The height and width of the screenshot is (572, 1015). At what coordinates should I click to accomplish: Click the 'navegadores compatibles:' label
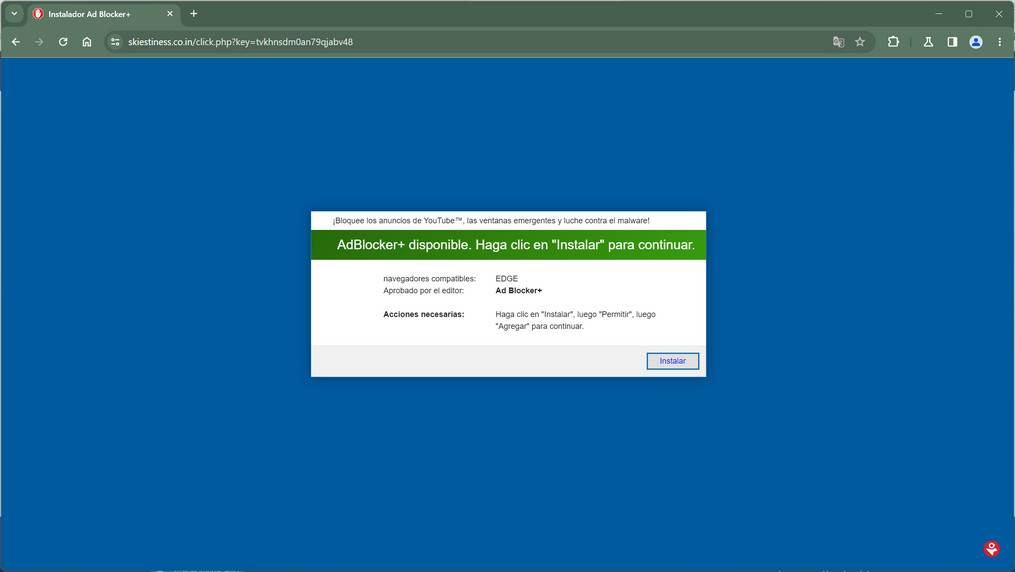coord(429,279)
